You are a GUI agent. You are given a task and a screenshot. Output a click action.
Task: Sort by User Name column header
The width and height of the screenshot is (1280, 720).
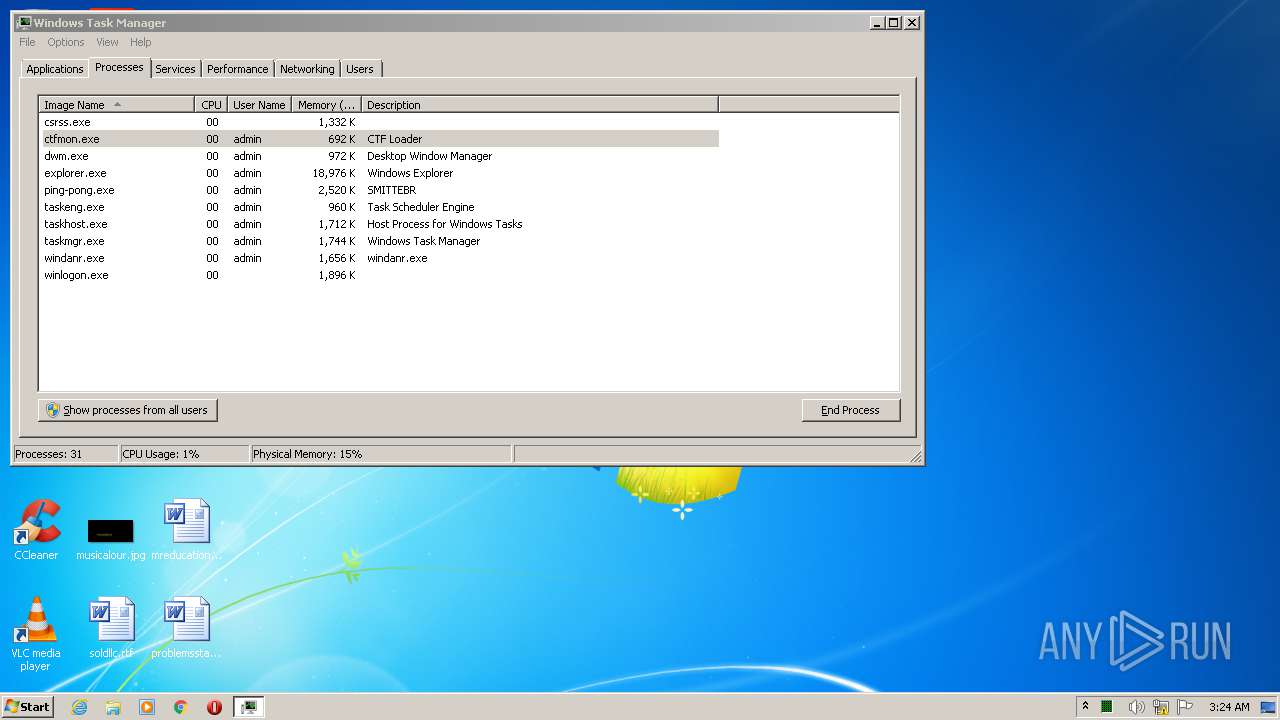click(259, 105)
